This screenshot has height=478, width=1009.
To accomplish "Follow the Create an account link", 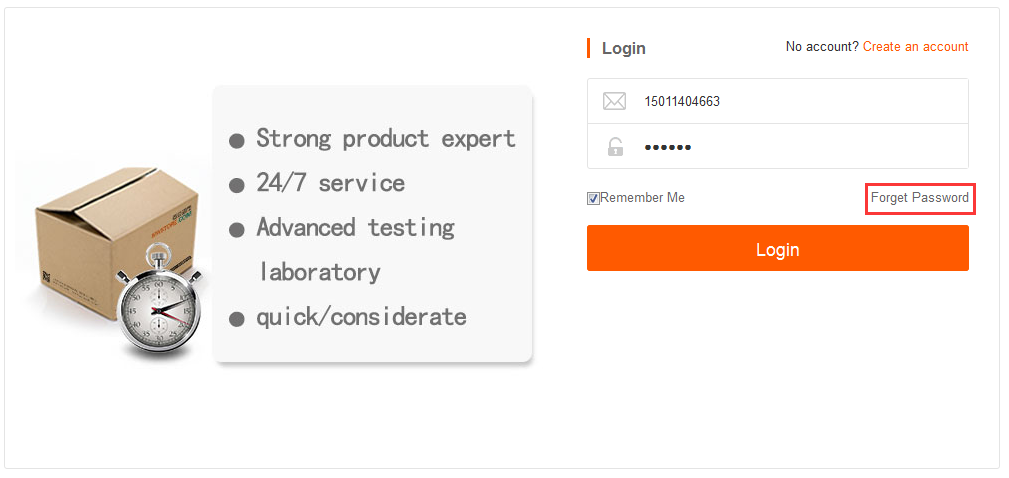I will 915,47.
